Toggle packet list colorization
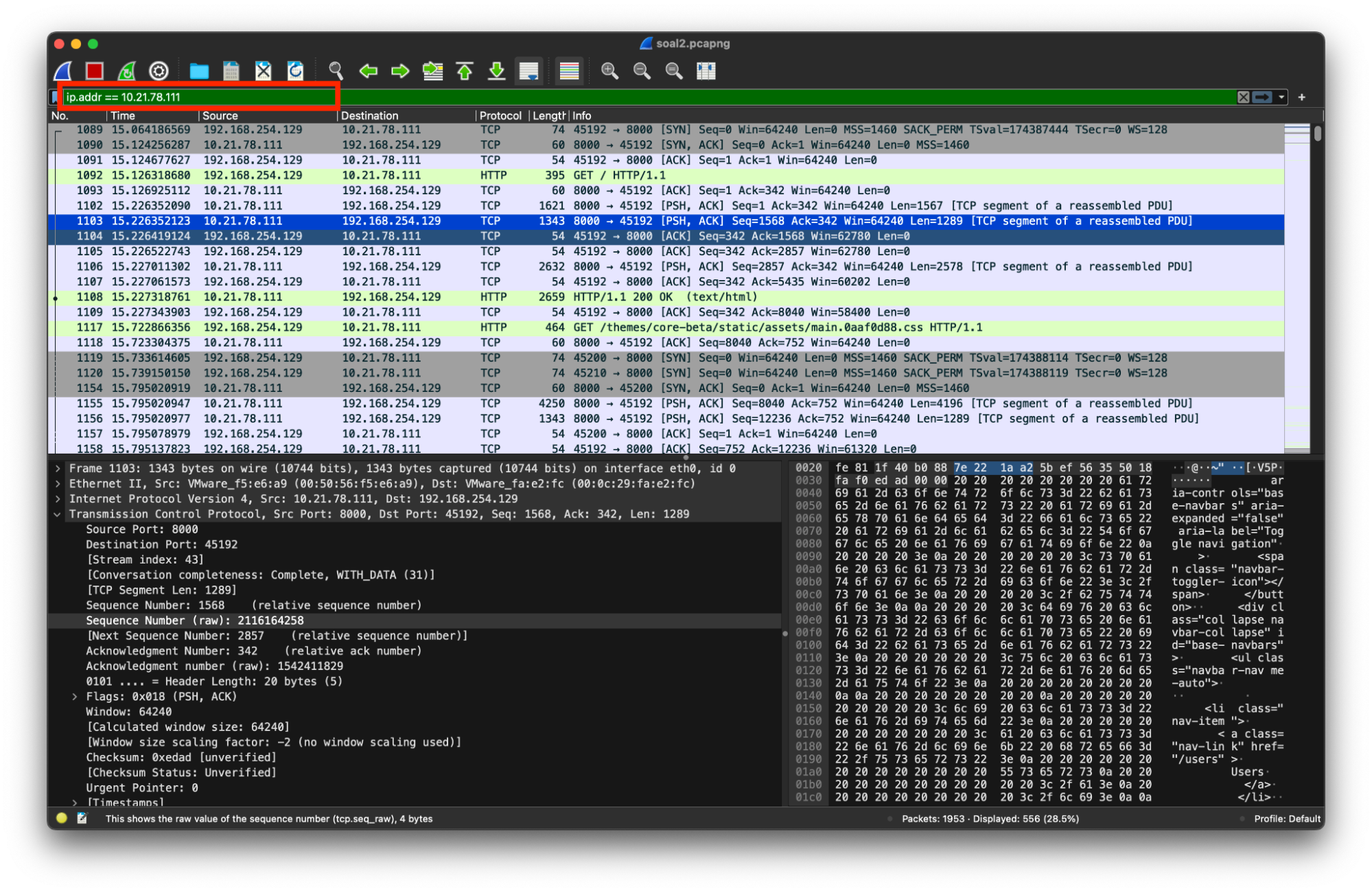The image size is (1372, 893). [x=569, y=71]
